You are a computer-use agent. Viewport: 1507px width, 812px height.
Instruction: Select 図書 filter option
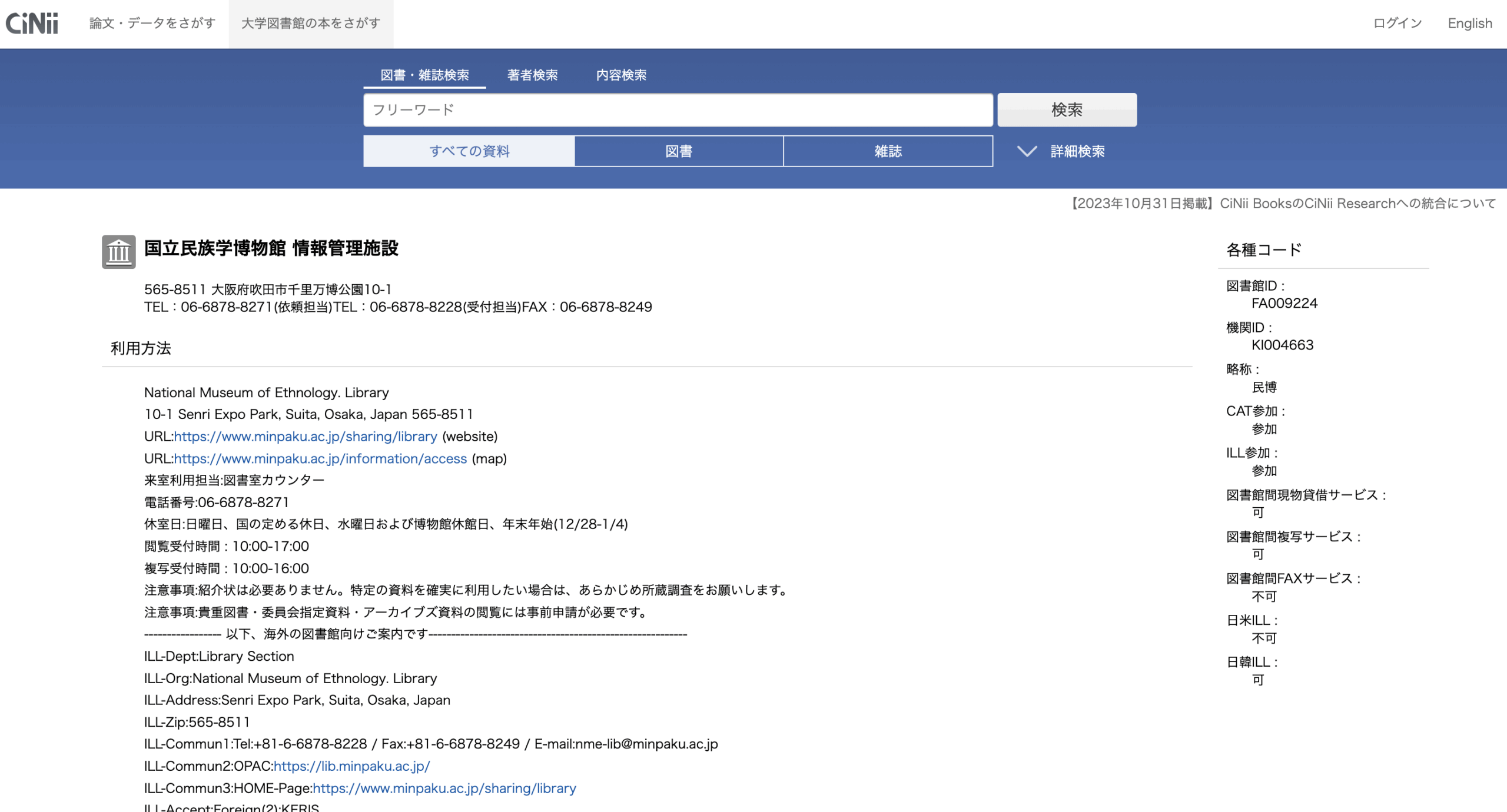tap(679, 151)
